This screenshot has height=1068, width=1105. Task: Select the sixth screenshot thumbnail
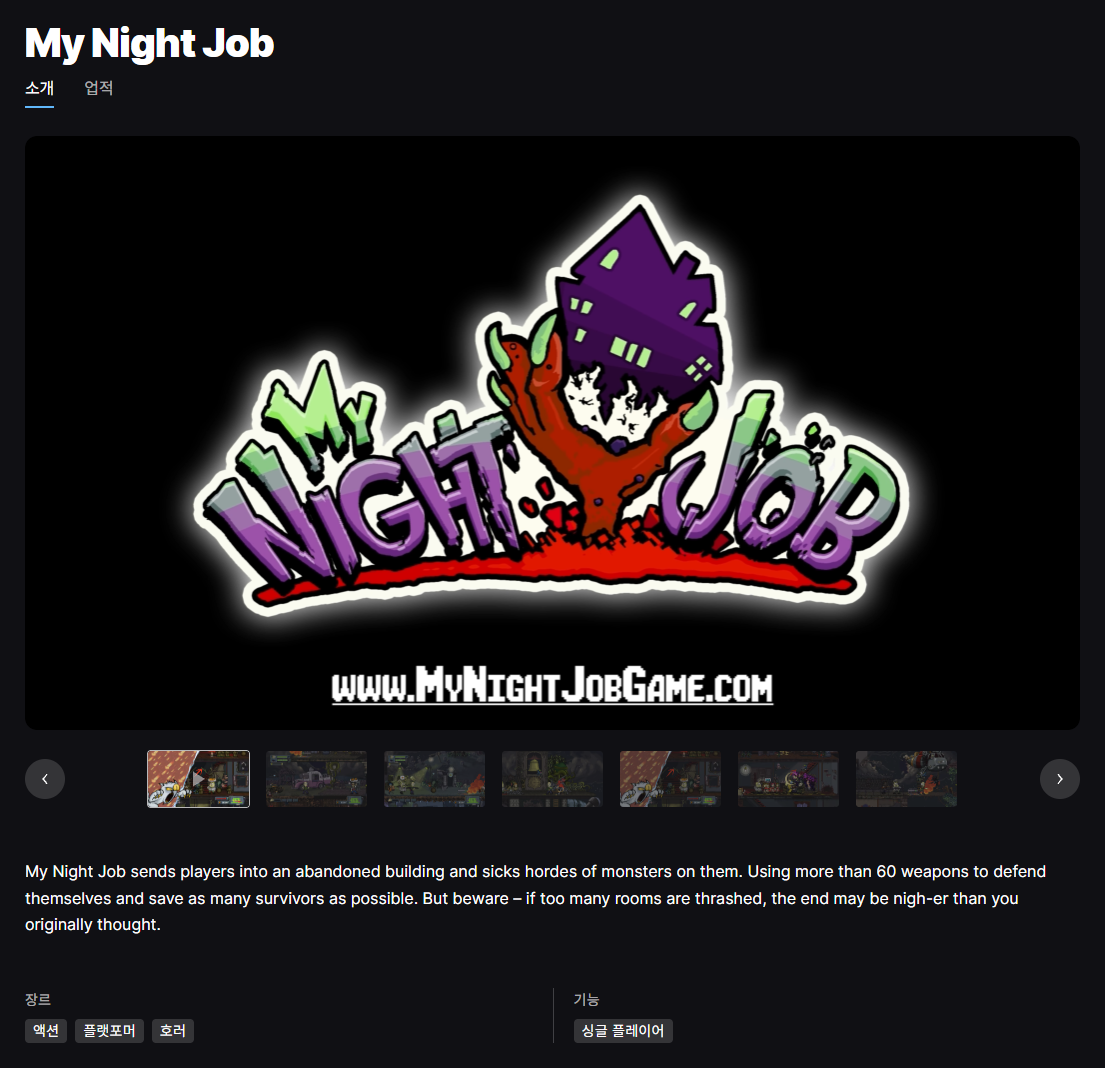pyautogui.click(x=788, y=779)
